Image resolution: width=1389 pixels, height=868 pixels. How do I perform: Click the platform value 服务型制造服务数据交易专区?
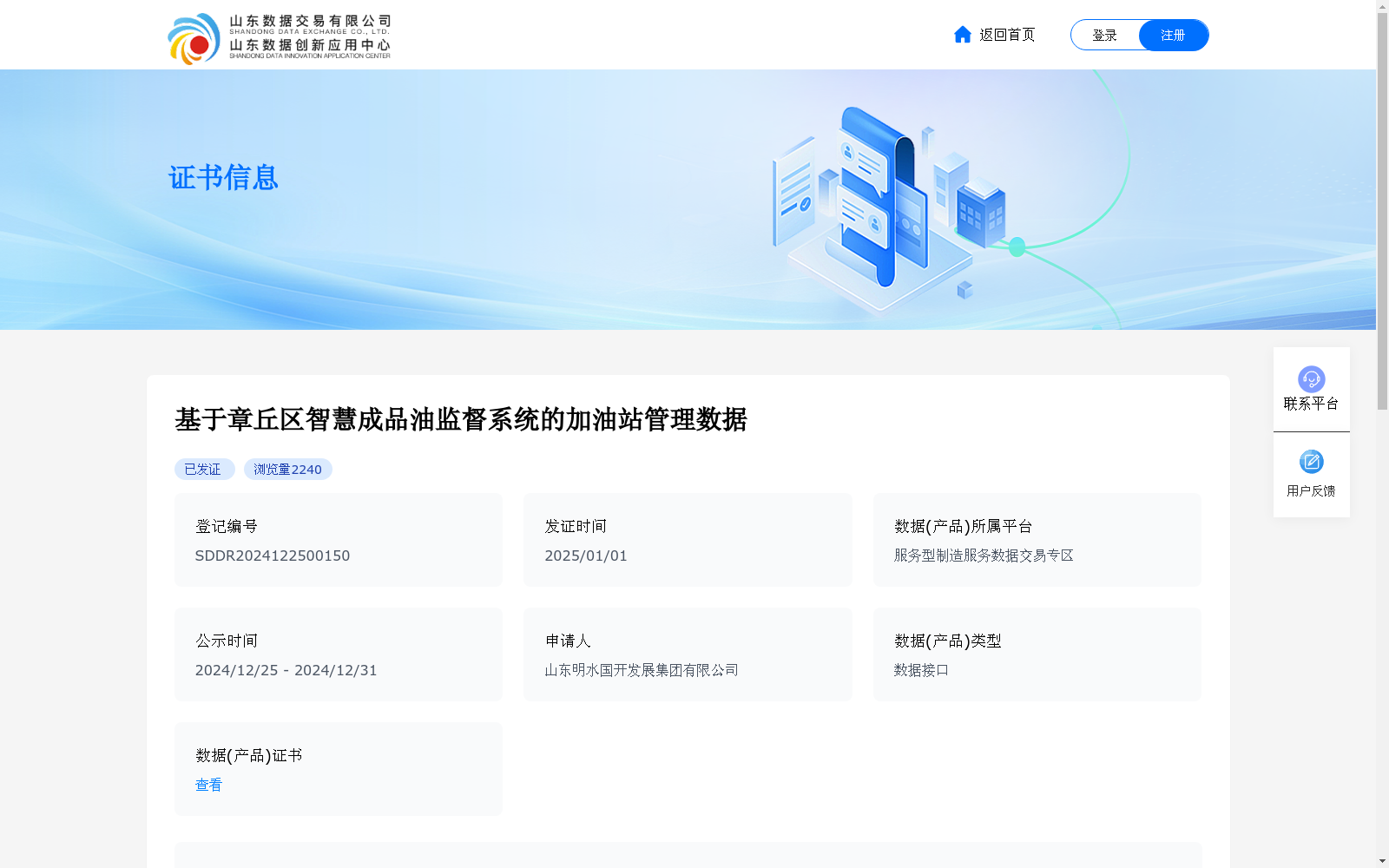pyautogui.click(x=984, y=556)
